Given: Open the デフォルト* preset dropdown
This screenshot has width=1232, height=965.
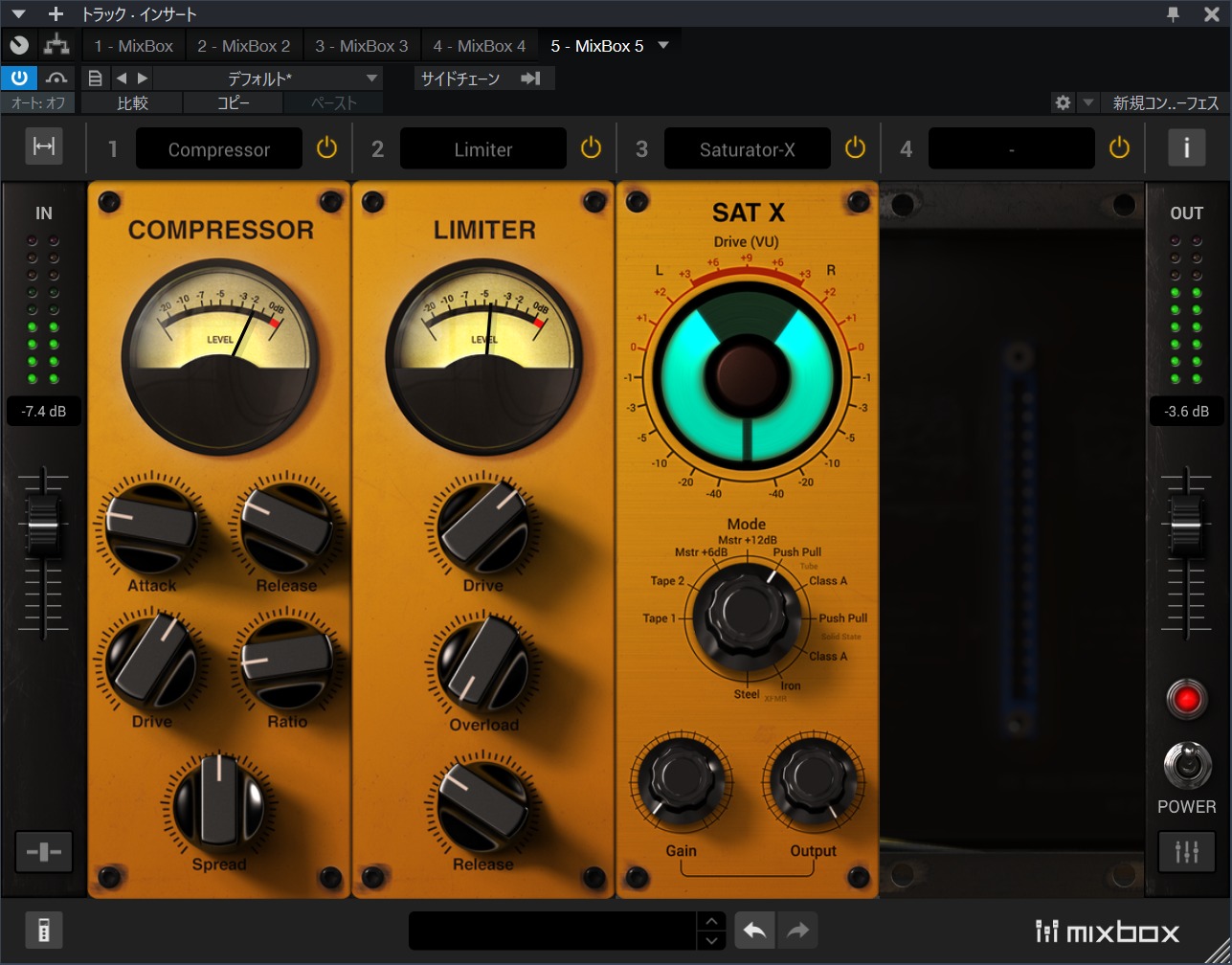Looking at the screenshot, I should pos(268,78).
